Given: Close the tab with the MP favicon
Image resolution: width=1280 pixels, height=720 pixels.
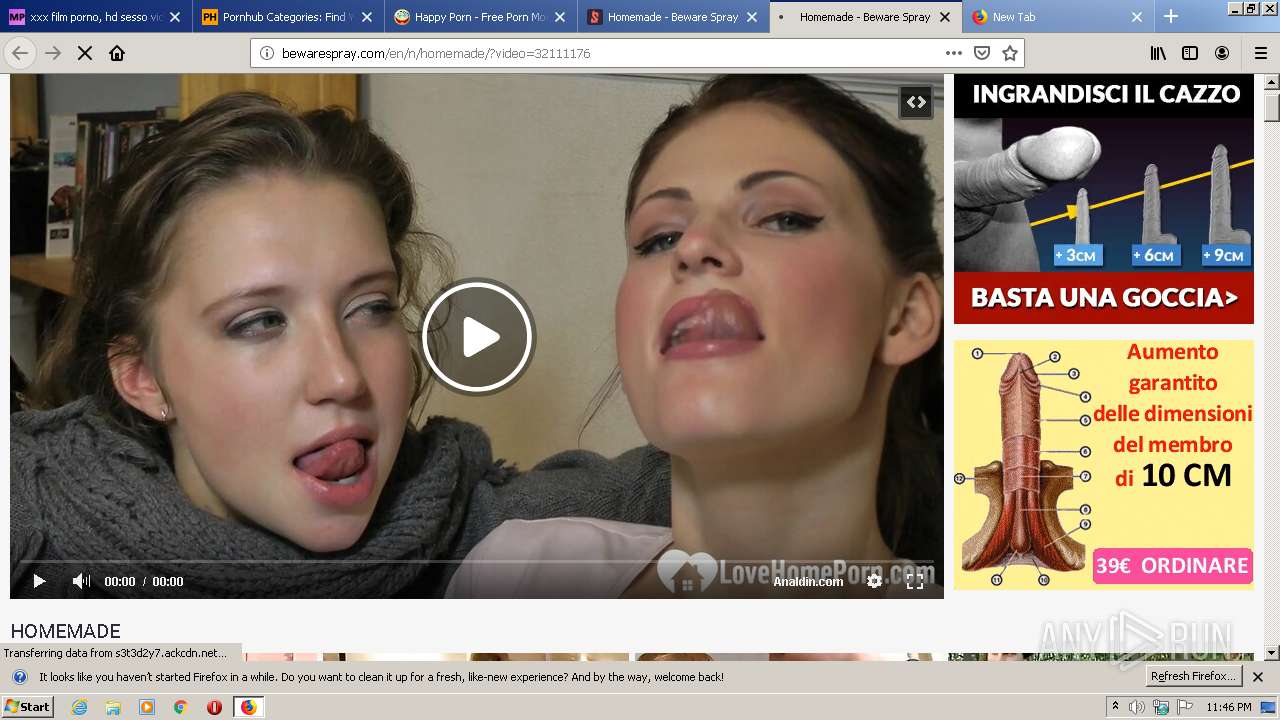Looking at the screenshot, I should tap(175, 17).
